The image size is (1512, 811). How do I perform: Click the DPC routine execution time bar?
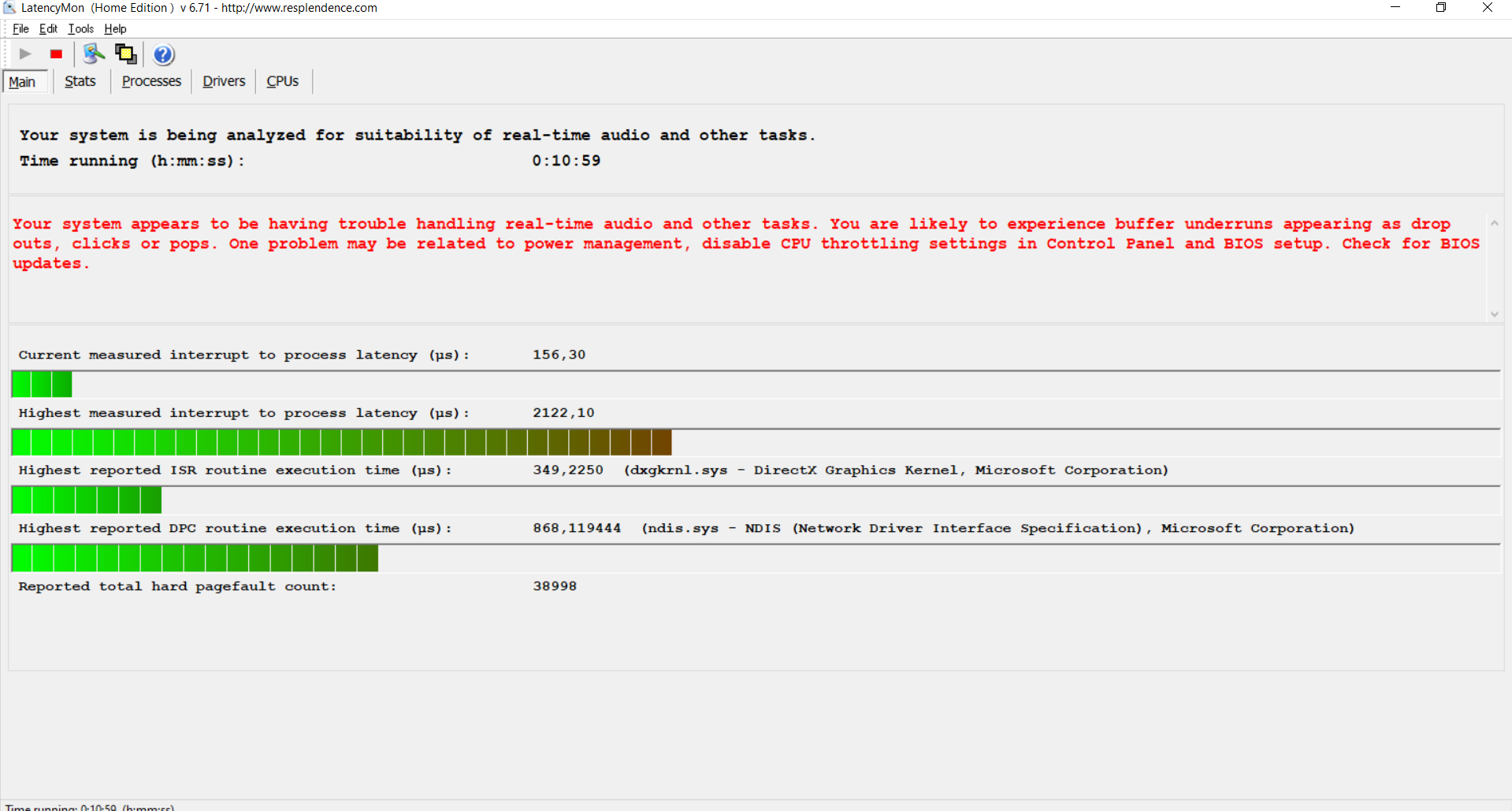pos(195,559)
